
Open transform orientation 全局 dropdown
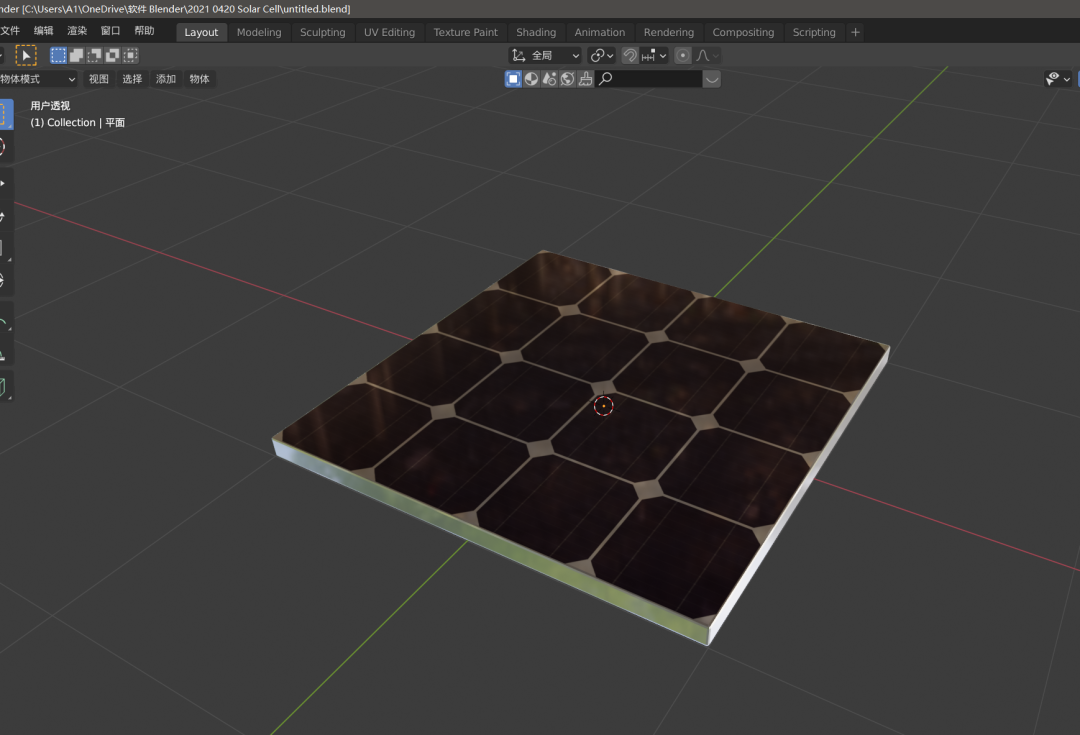[546, 55]
